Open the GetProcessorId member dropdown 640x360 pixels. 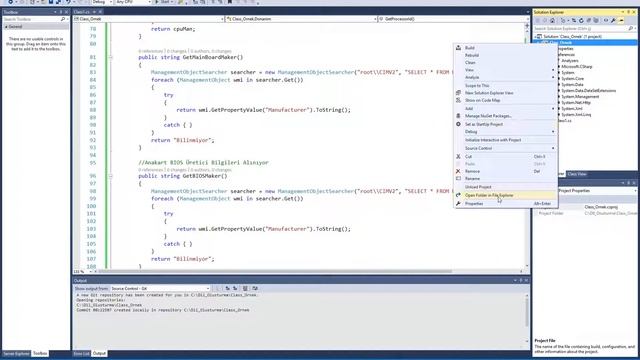coord(452,19)
